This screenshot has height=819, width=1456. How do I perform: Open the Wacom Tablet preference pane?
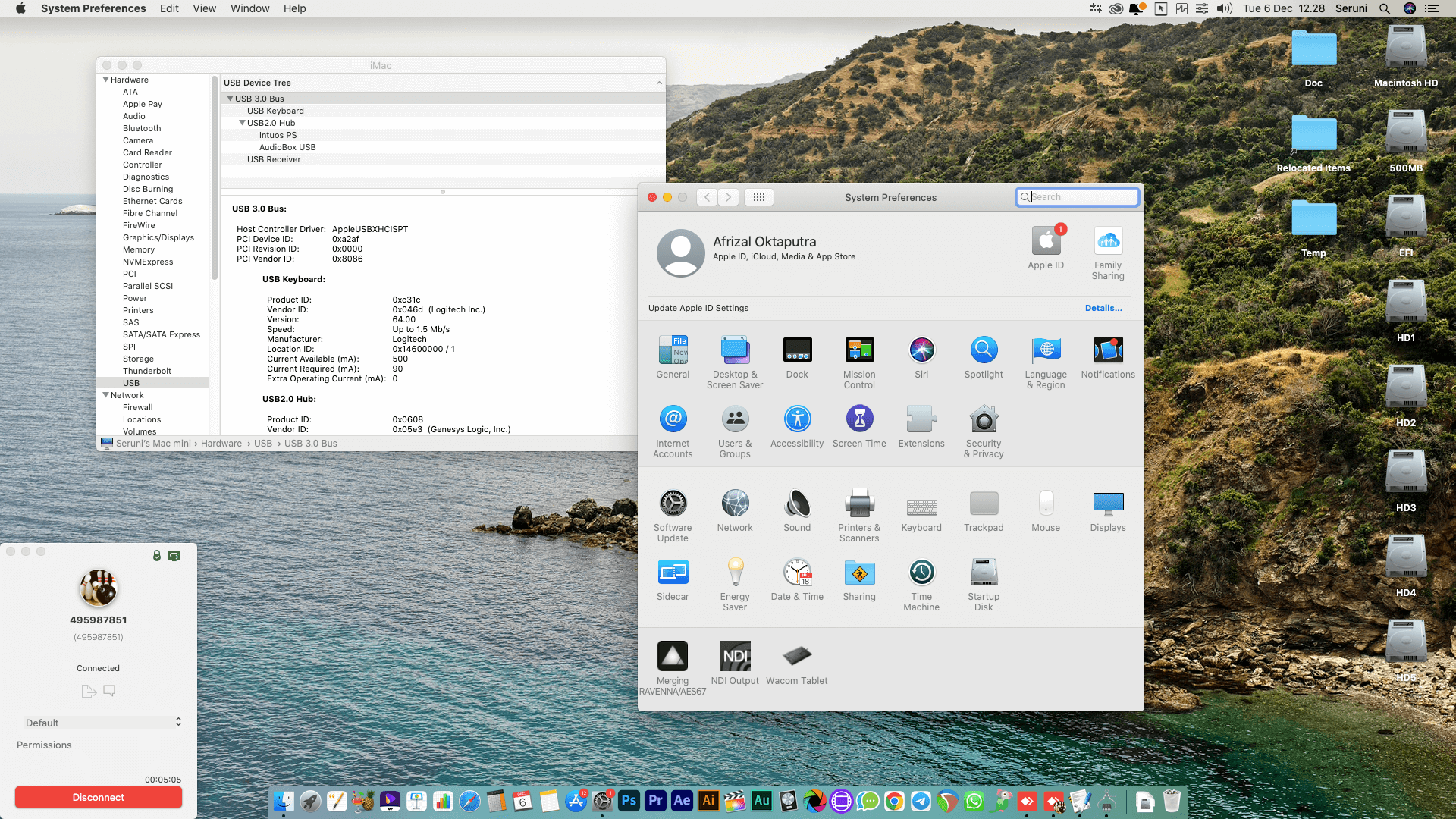tap(796, 657)
